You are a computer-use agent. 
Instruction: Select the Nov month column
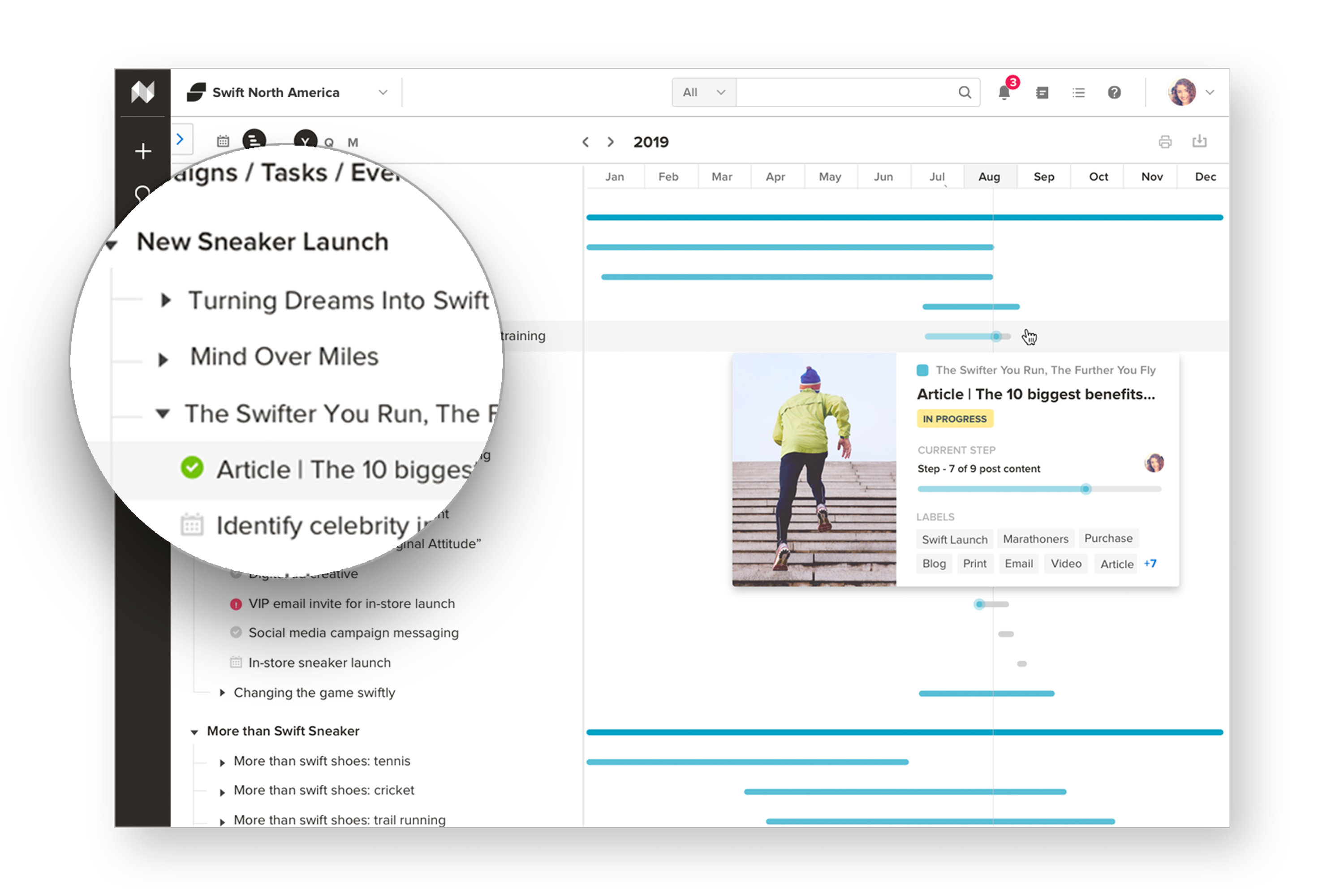point(1151,177)
